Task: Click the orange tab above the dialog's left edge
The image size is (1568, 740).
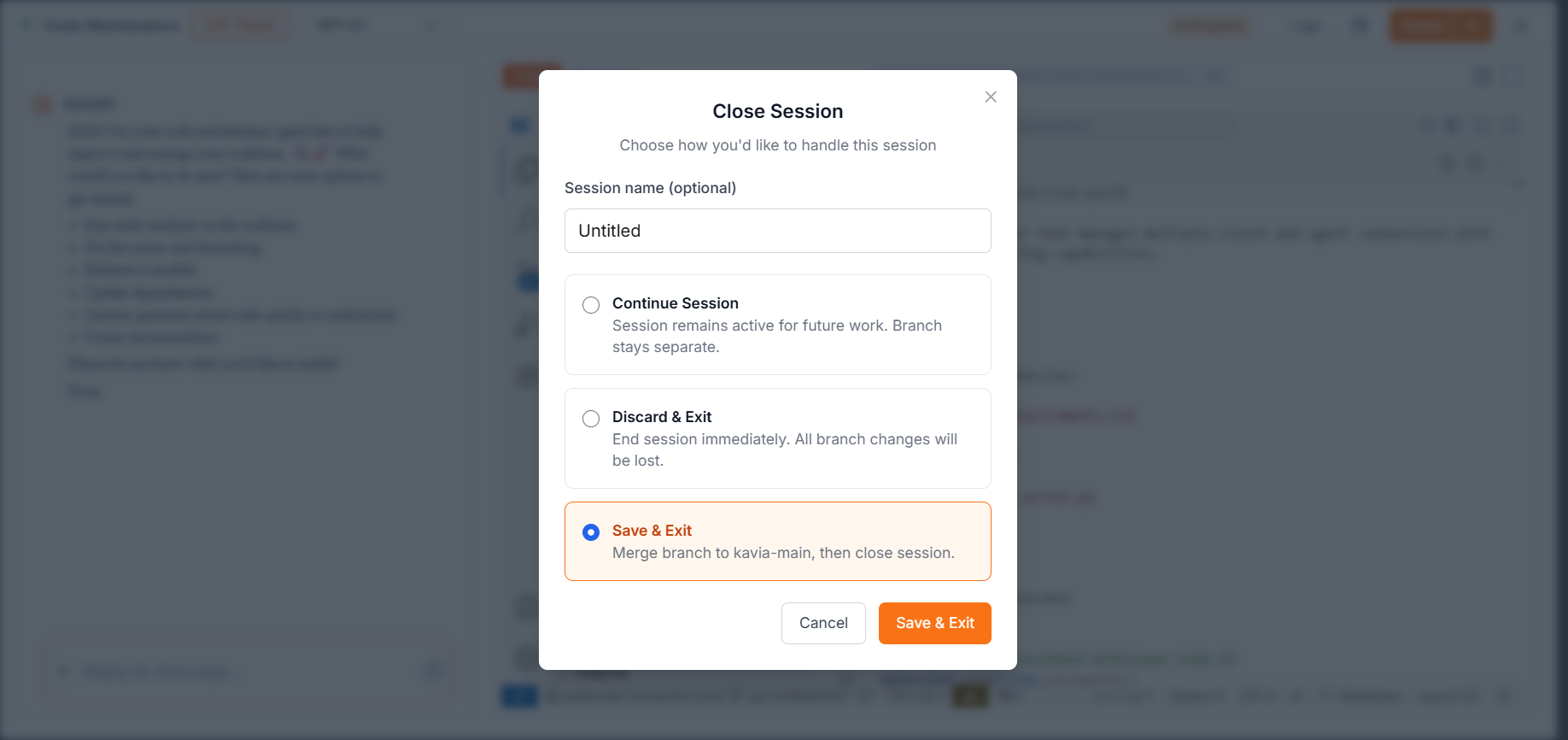Action: pyautogui.click(x=523, y=76)
